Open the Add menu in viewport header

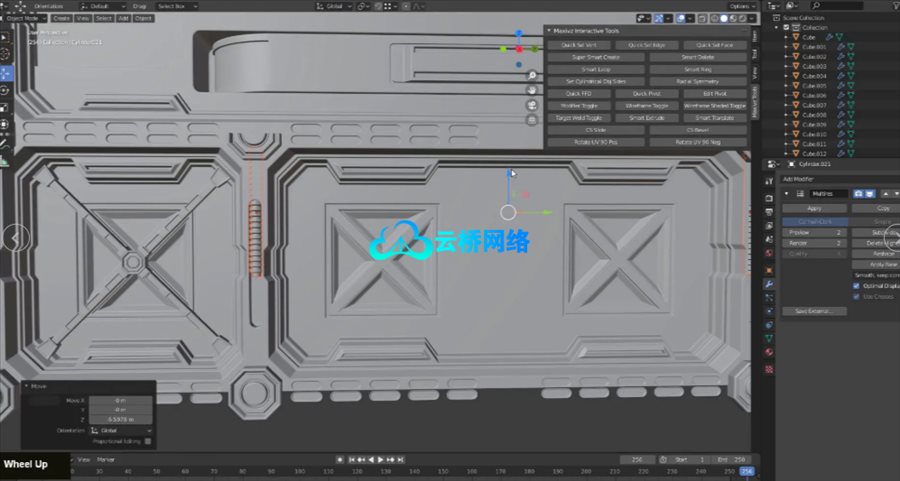tap(123, 18)
